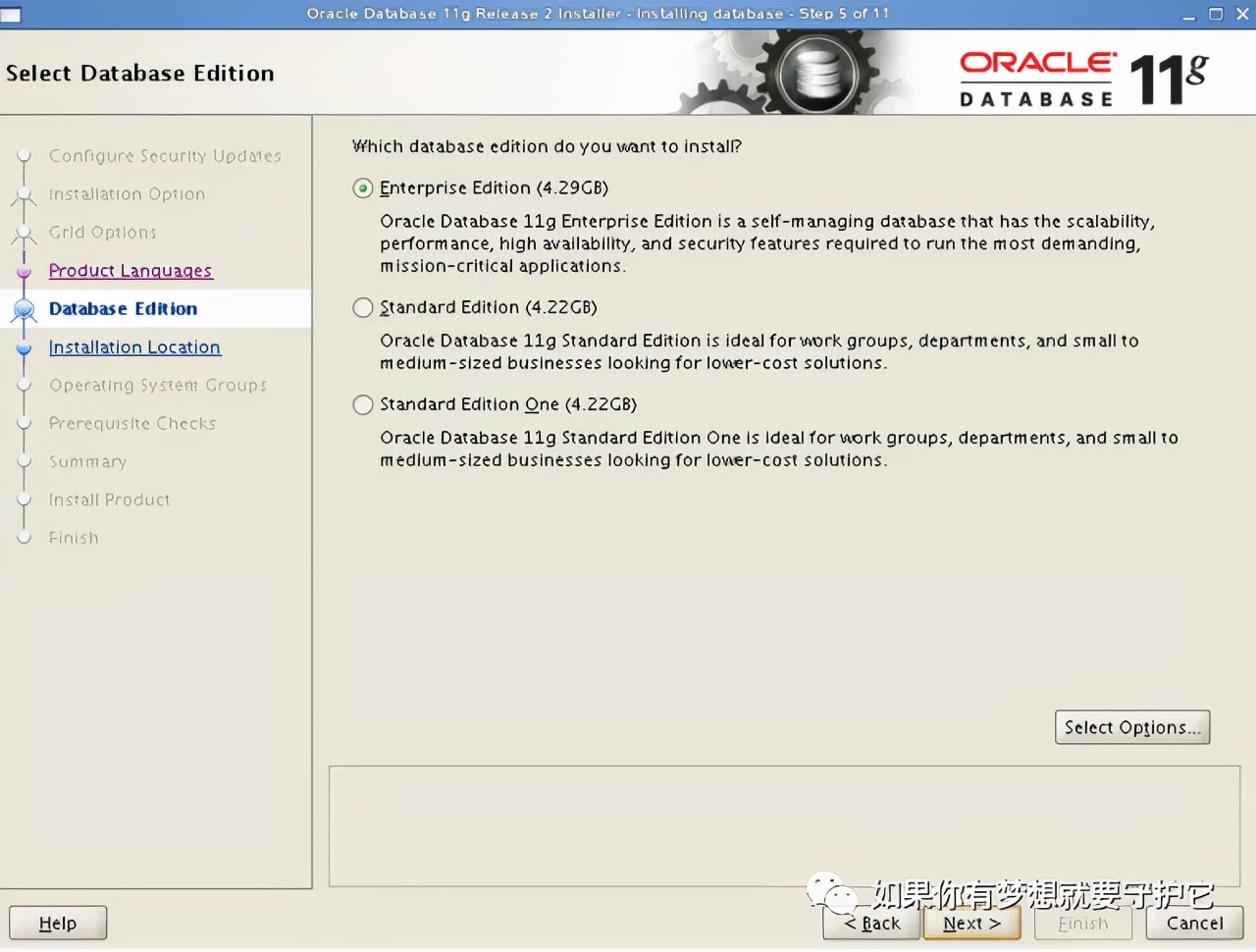Viewport: 1256px width, 952px height.
Task: Click 'Which database edition do you want to install?' text
Action: tap(547, 146)
